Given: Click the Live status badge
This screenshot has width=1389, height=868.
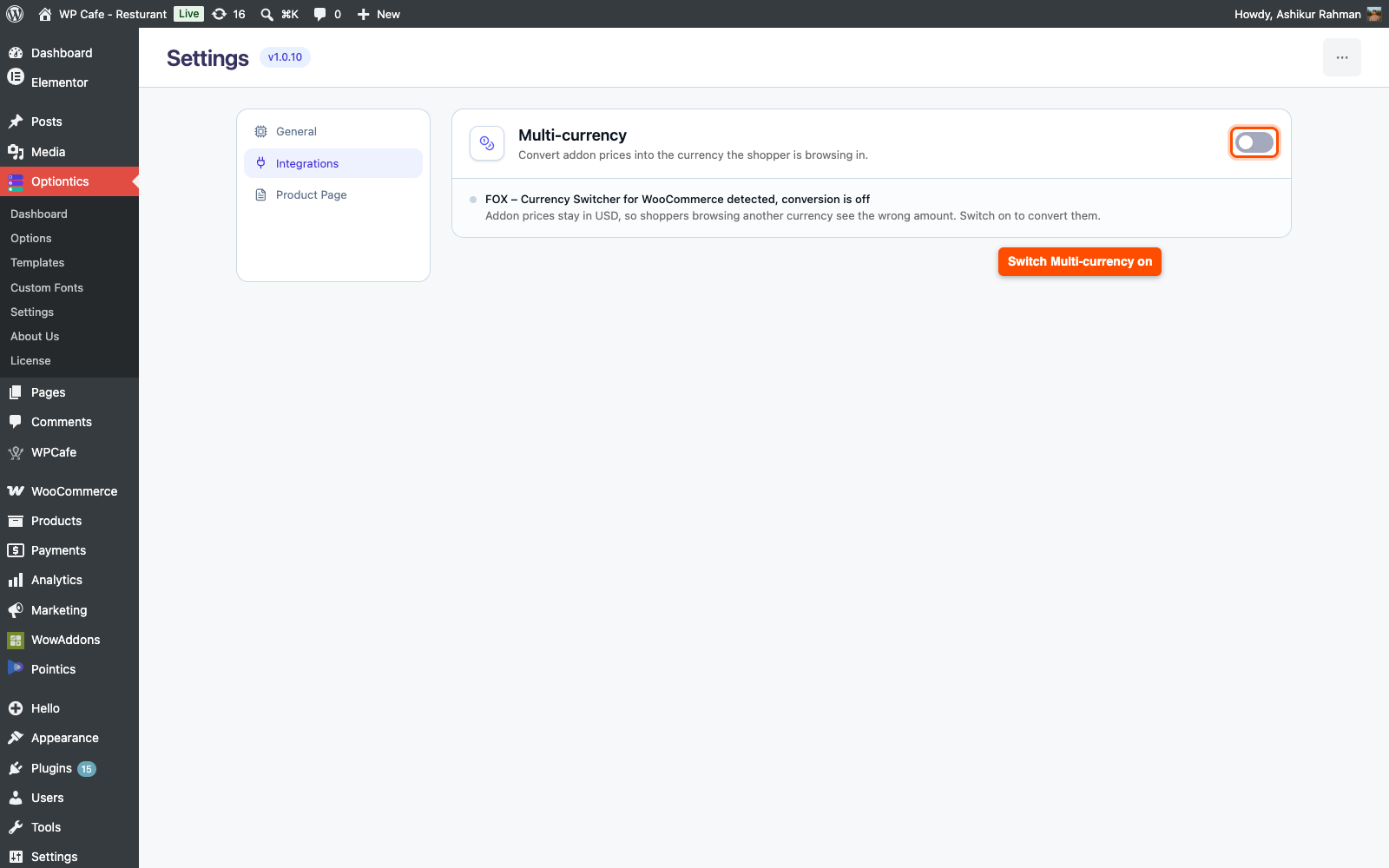Looking at the screenshot, I should coord(188,14).
